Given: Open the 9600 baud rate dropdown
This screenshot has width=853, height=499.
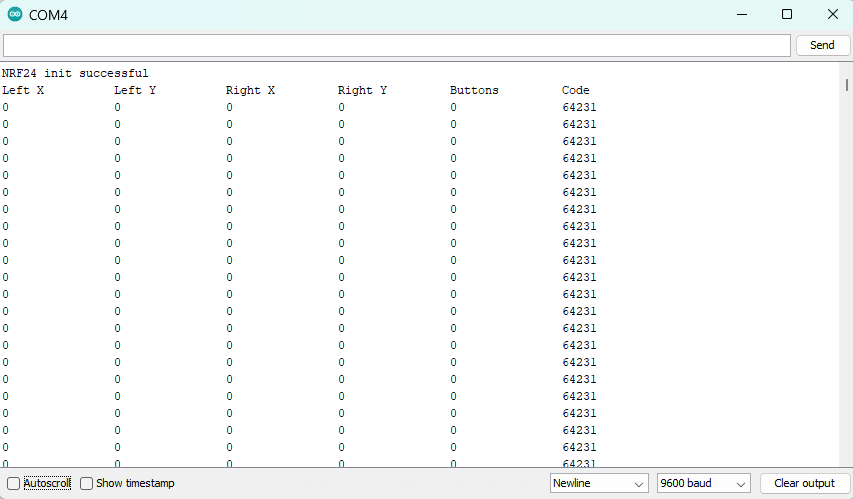Looking at the screenshot, I should (703, 483).
